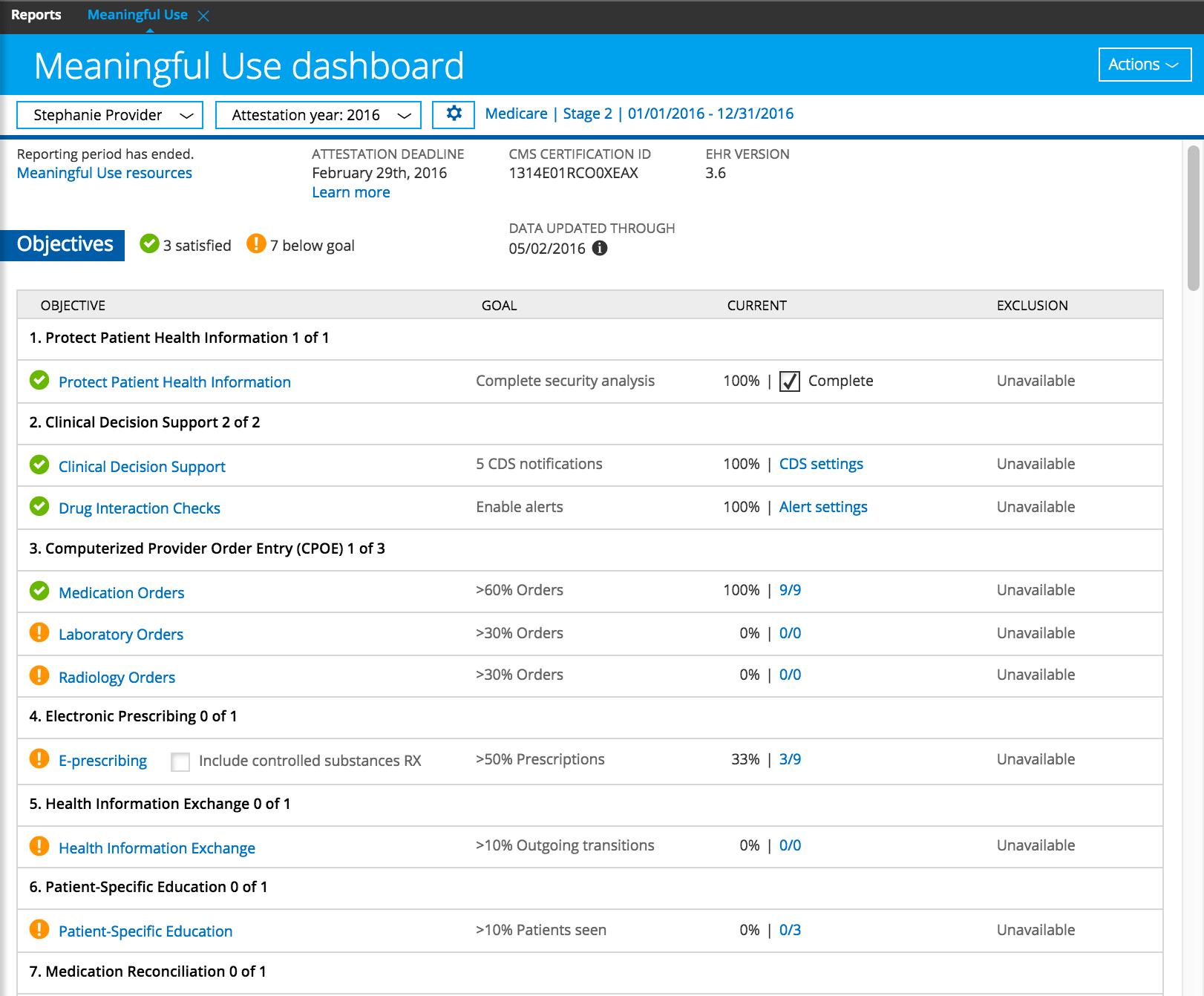Switch to the Reports tab

36,15
